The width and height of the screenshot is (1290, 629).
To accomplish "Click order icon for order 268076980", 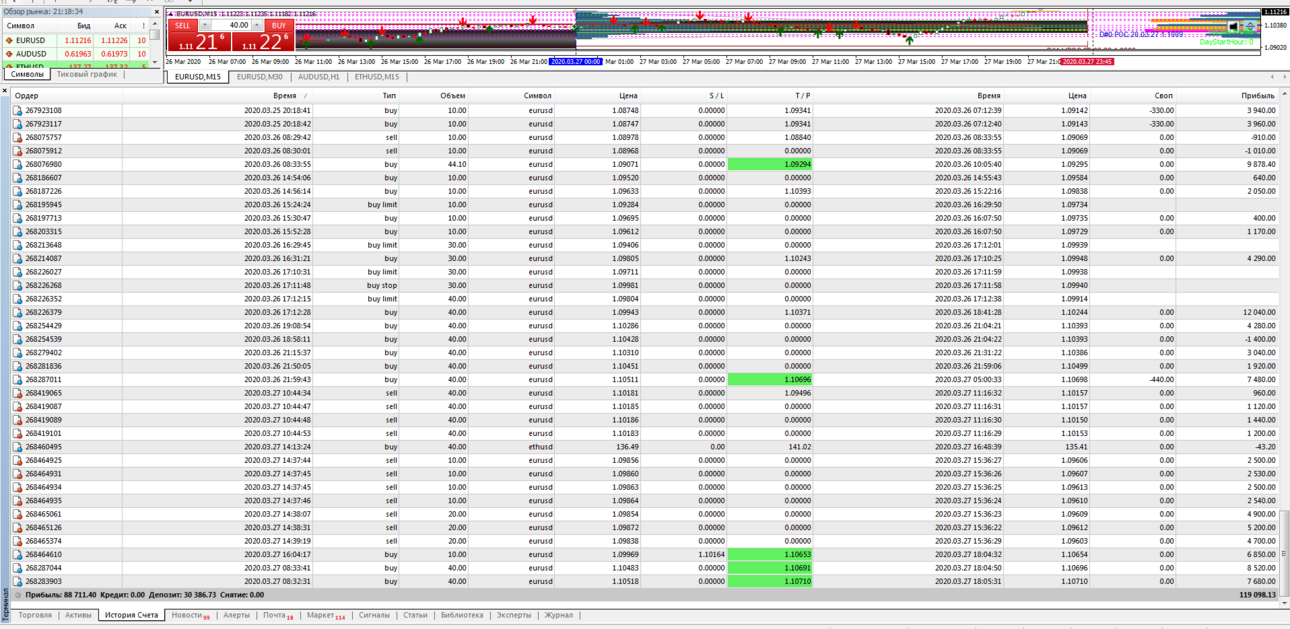I will pyautogui.click(x=17, y=164).
